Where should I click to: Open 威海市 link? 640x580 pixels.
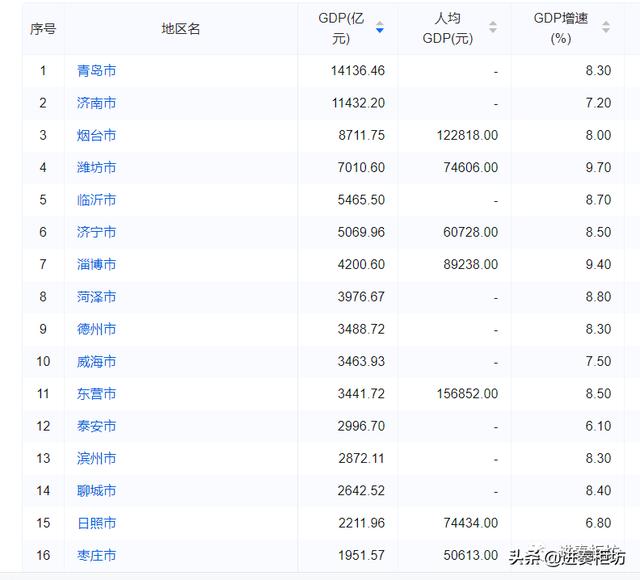click(x=96, y=361)
